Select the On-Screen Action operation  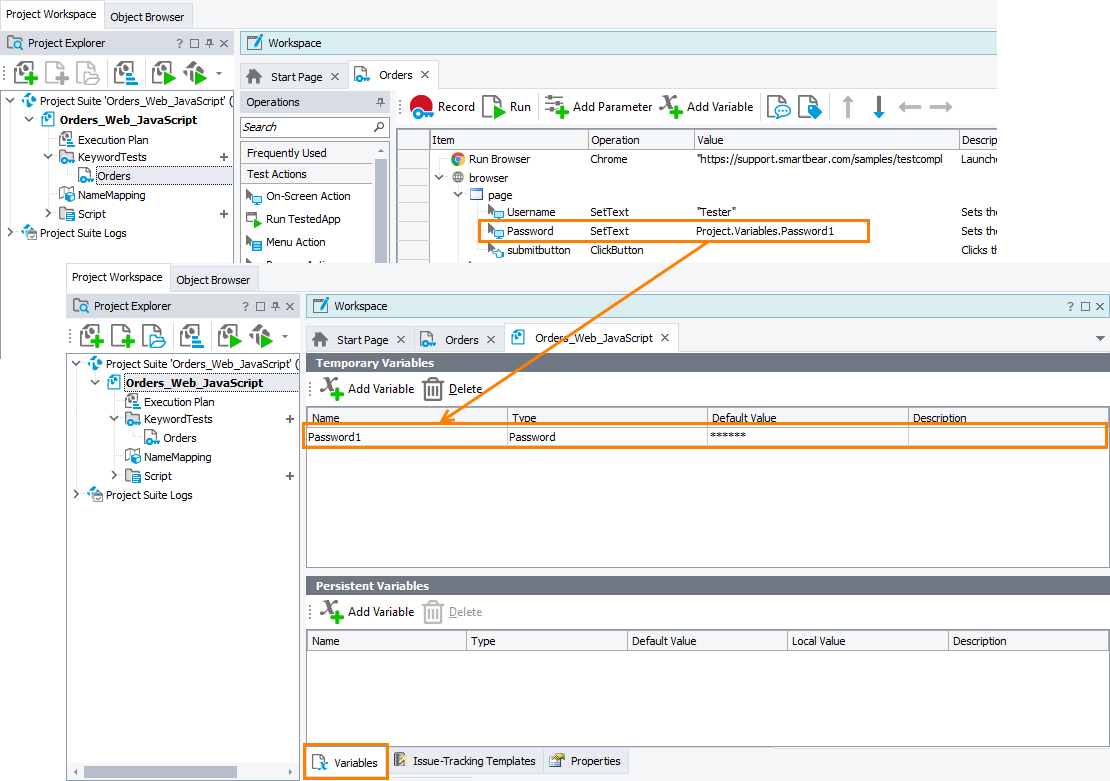[x=307, y=196]
